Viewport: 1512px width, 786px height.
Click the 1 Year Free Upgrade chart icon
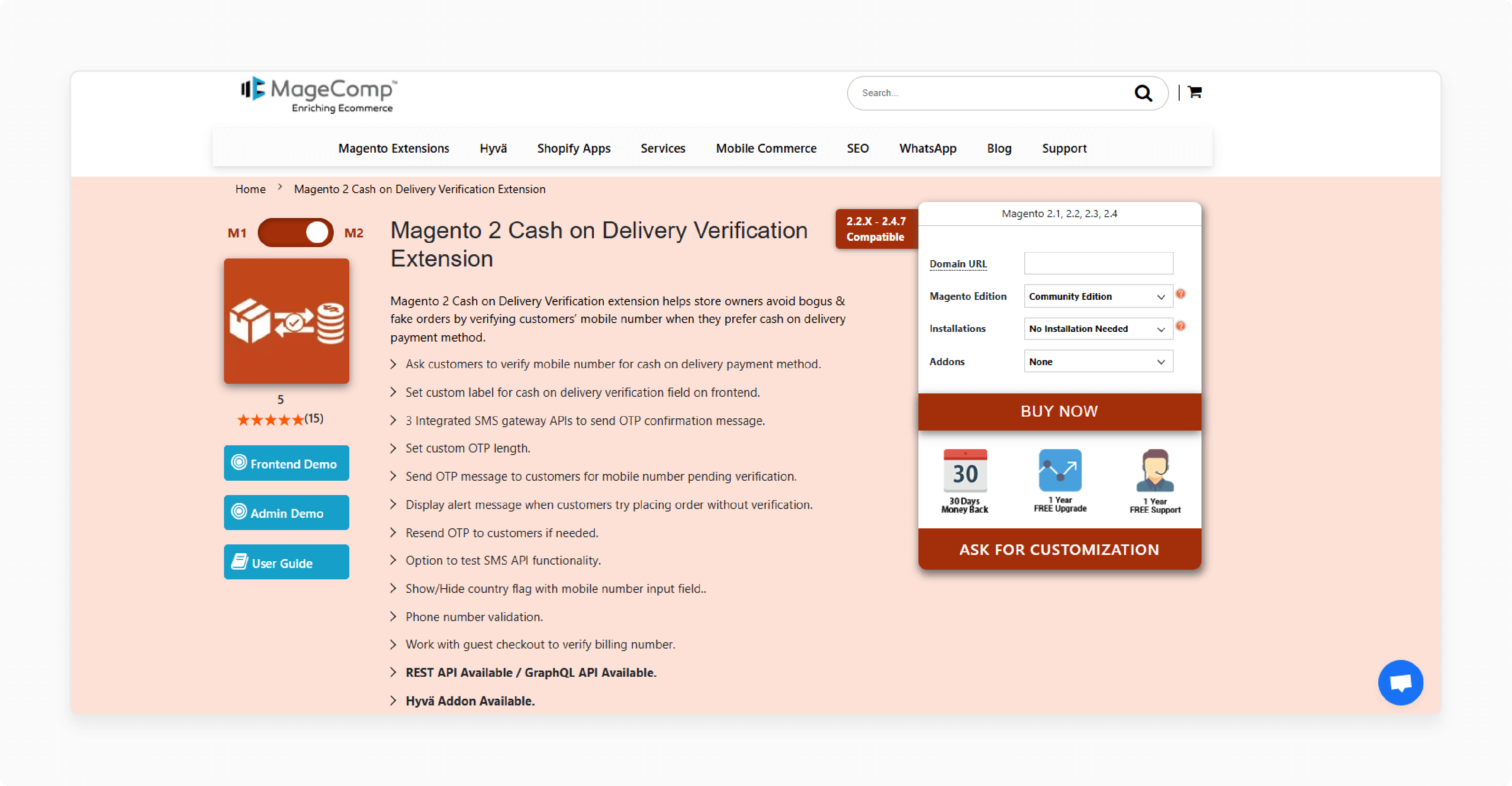point(1059,470)
